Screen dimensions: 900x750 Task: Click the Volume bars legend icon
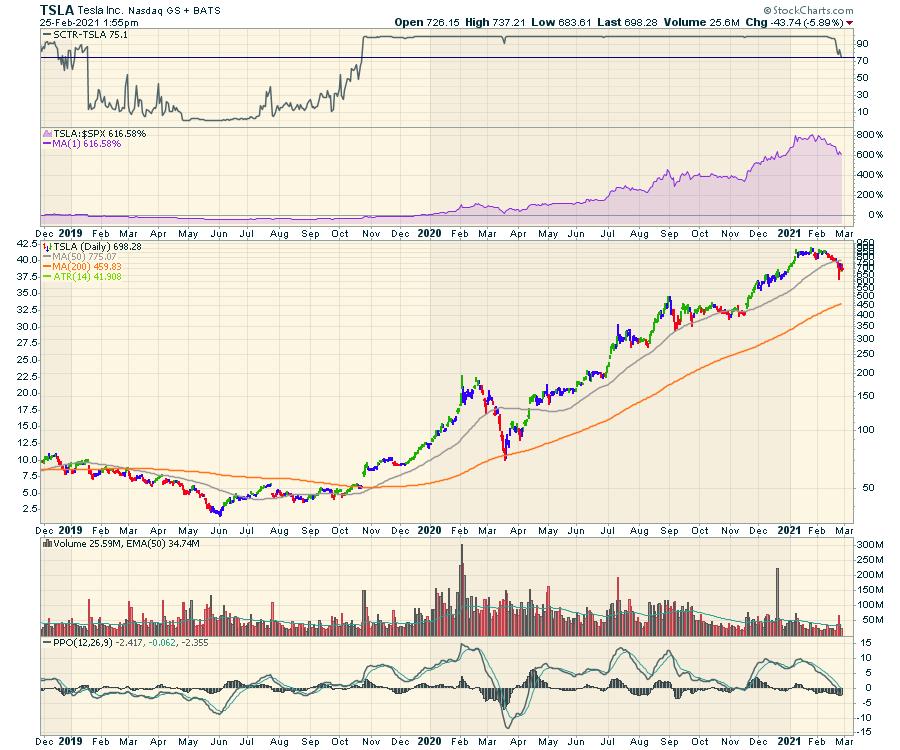[x=45, y=544]
